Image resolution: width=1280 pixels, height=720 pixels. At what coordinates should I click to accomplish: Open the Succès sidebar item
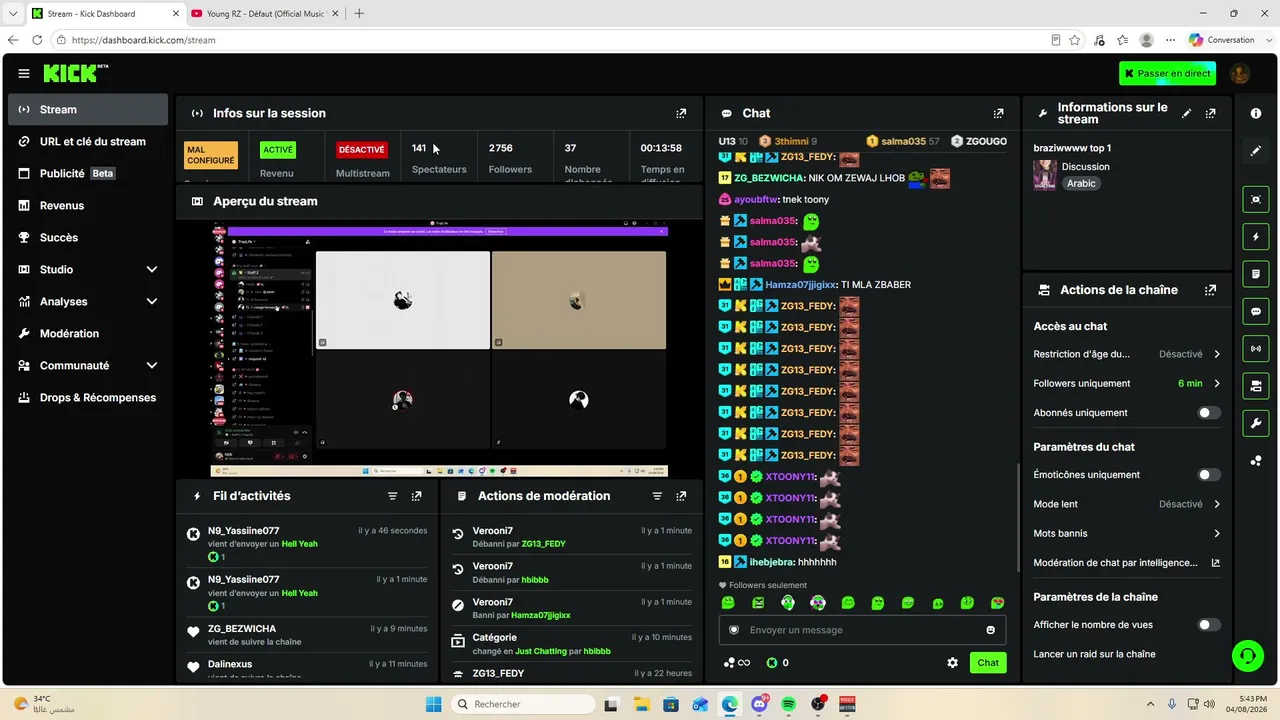click(x=88, y=238)
